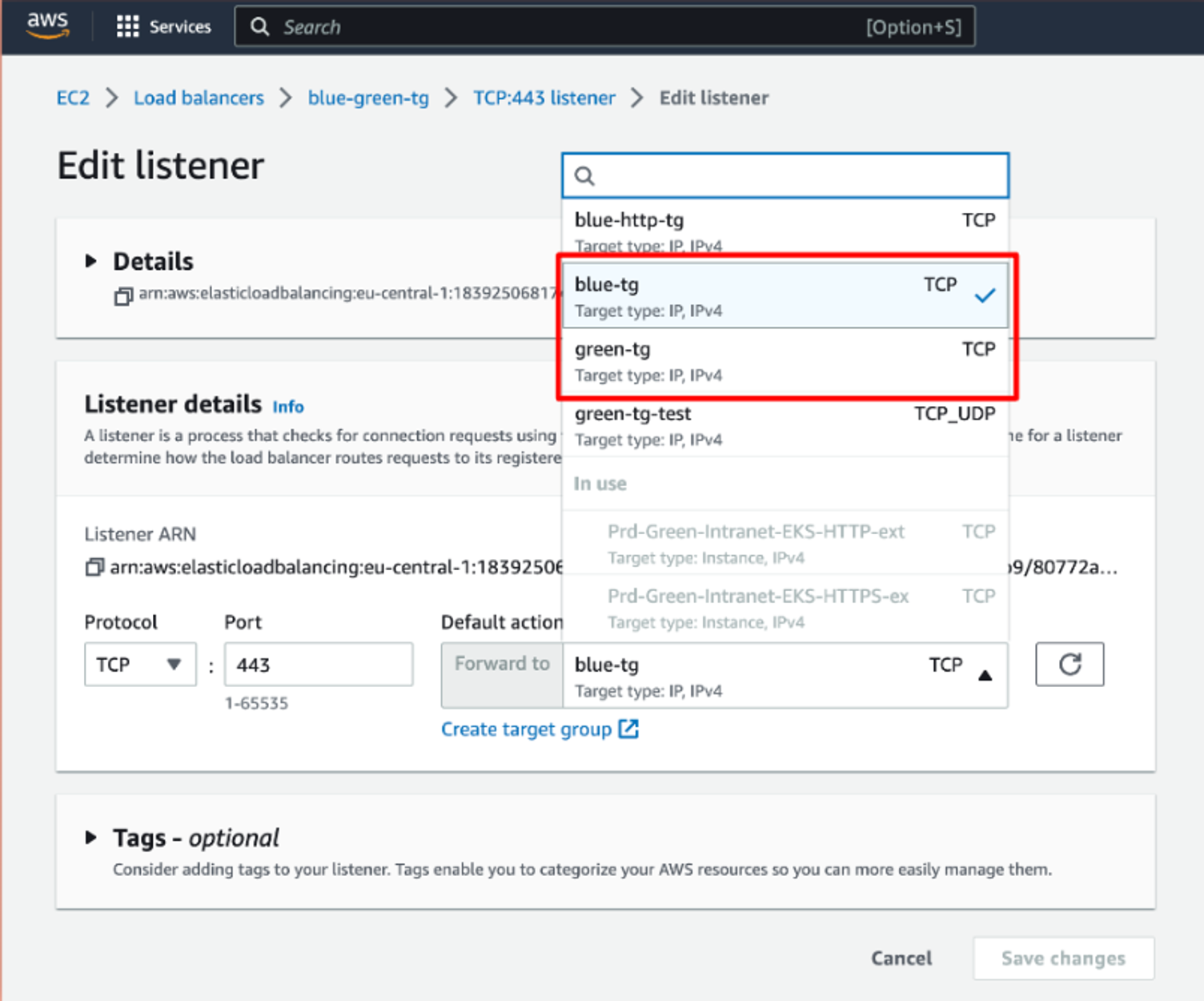The width and height of the screenshot is (1204, 1001).
Task: Open blue-green-tg breadcrumb link
Action: [x=368, y=98]
